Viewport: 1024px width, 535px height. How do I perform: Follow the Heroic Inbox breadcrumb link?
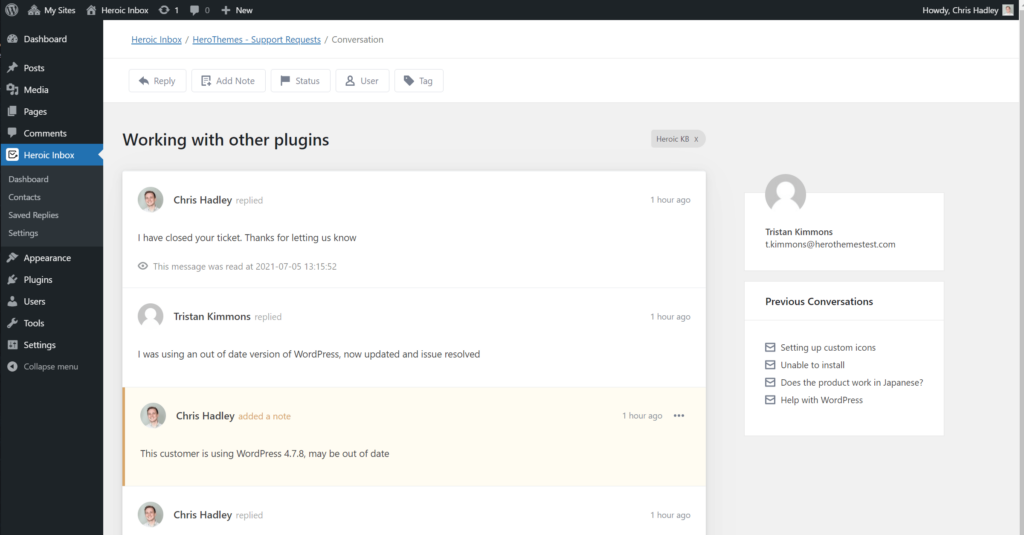(x=156, y=40)
